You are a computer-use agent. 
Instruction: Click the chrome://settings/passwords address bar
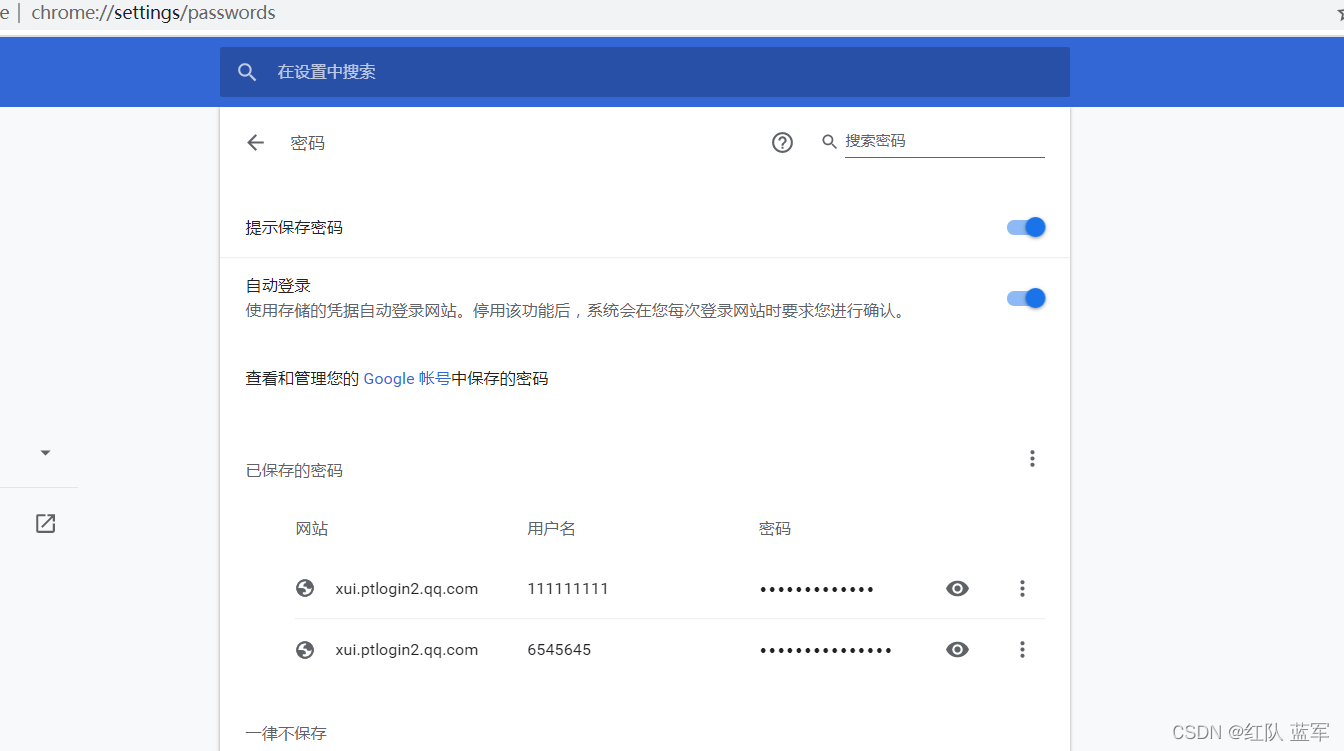tap(154, 13)
